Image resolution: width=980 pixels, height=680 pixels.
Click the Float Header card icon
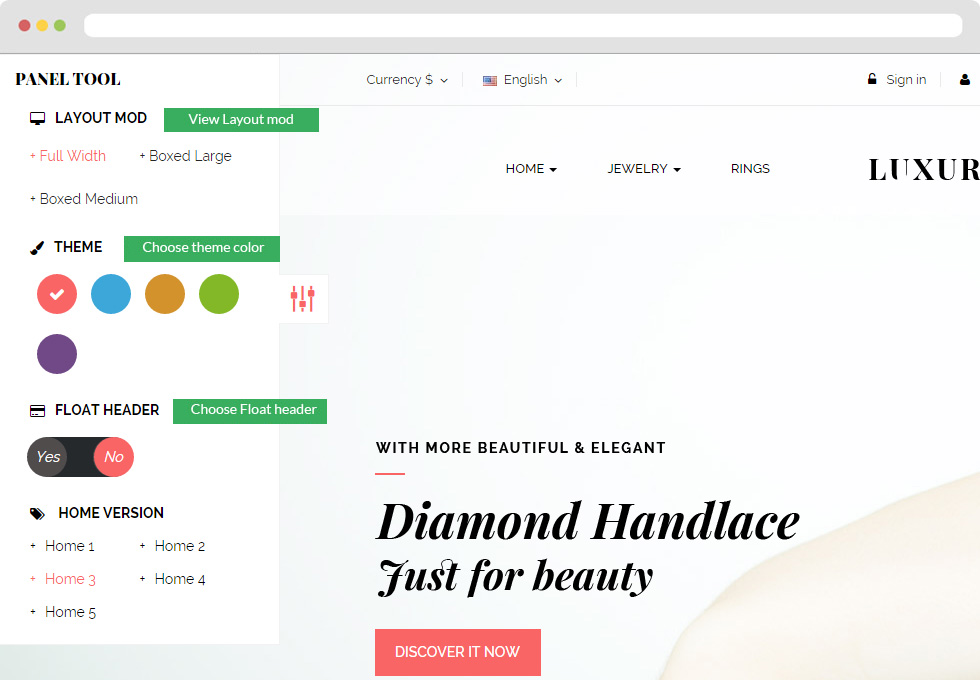pos(38,411)
